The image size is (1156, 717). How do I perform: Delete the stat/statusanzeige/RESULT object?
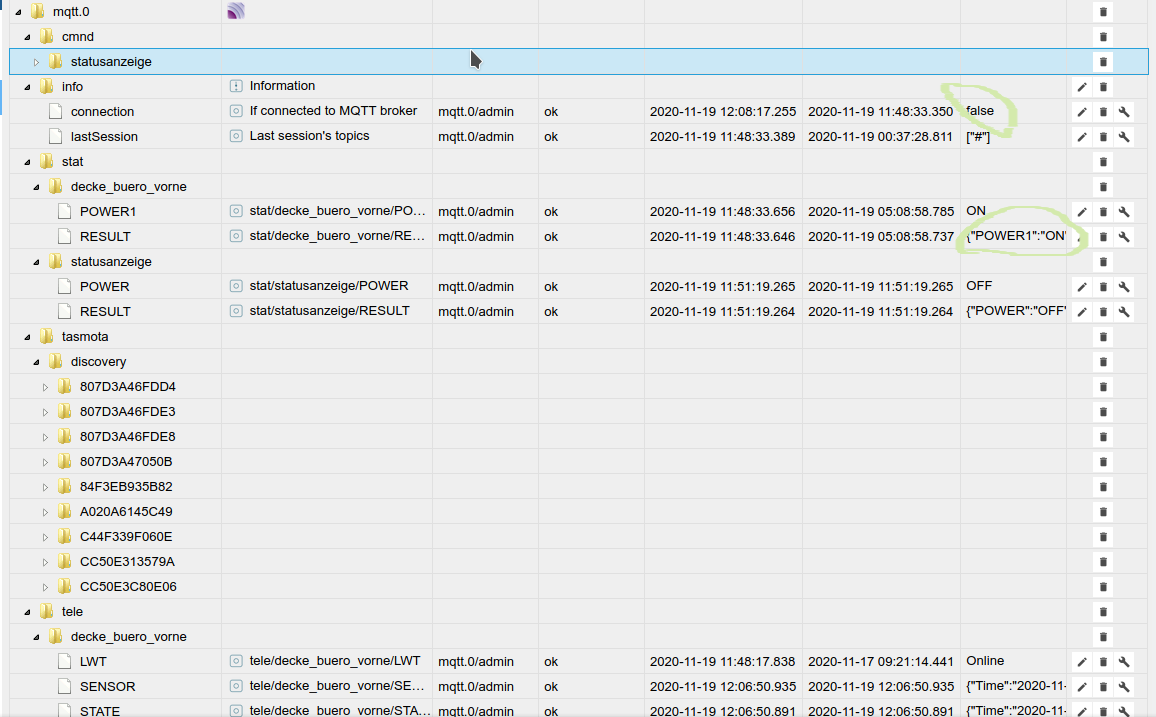click(1103, 312)
